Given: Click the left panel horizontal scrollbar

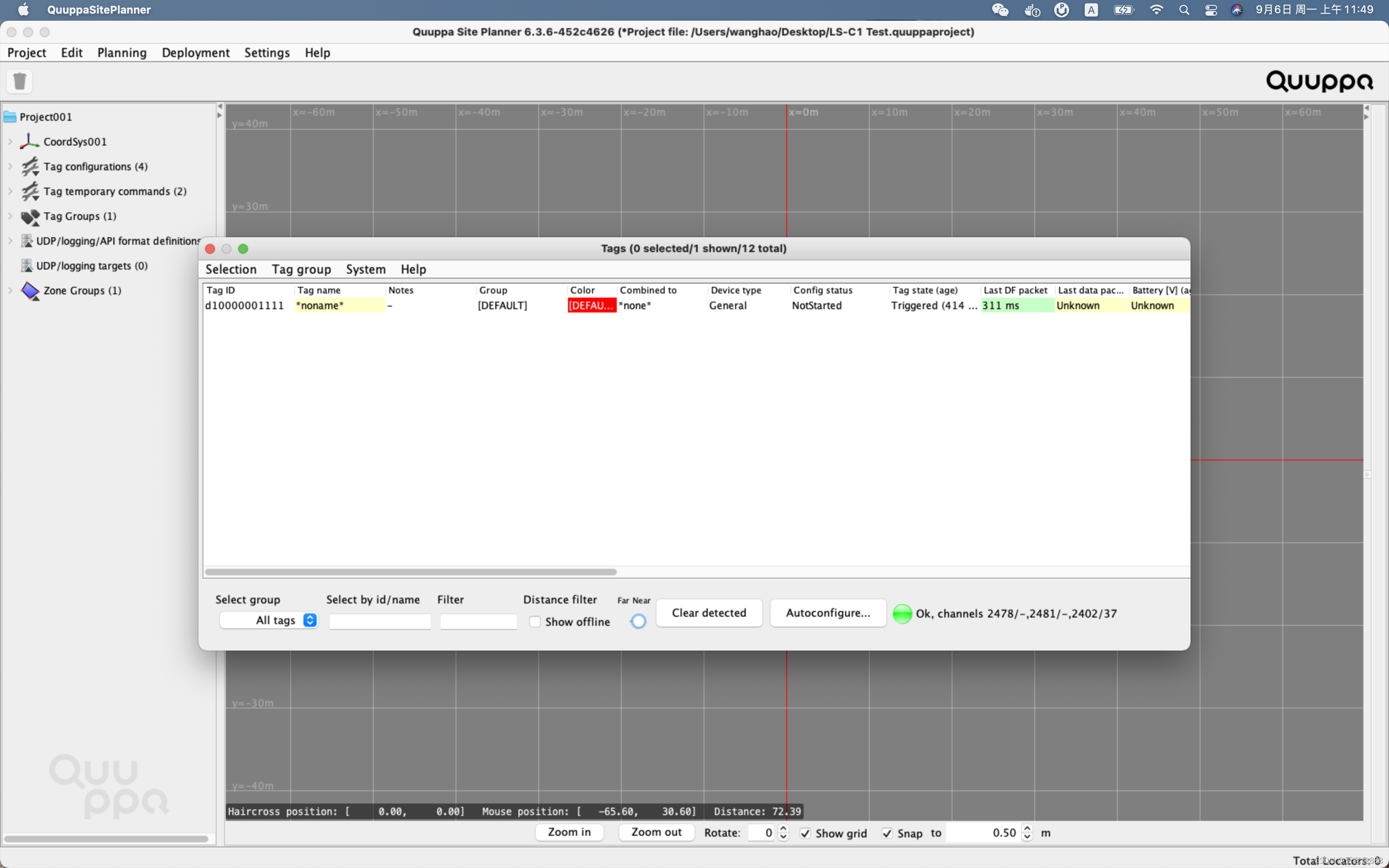Looking at the screenshot, I should click(106, 839).
